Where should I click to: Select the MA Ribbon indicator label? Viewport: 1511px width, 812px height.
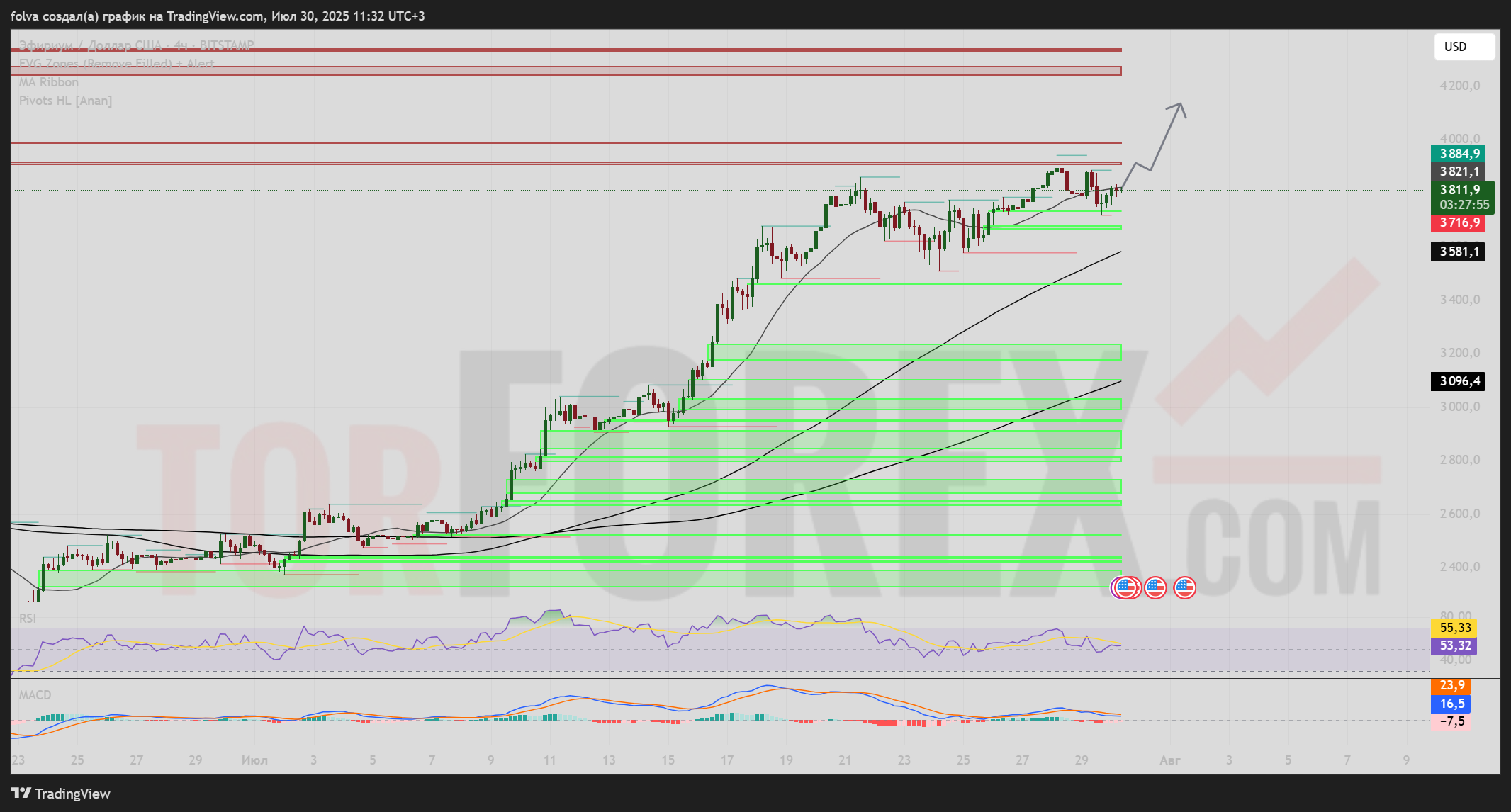pos(49,82)
